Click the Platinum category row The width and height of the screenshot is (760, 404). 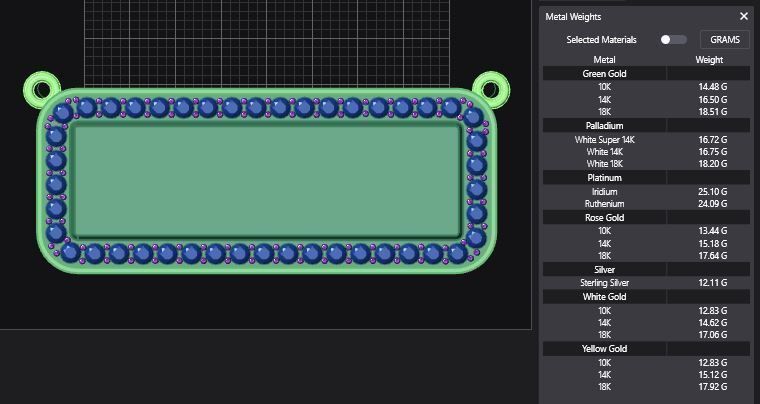tap(647, 178)
